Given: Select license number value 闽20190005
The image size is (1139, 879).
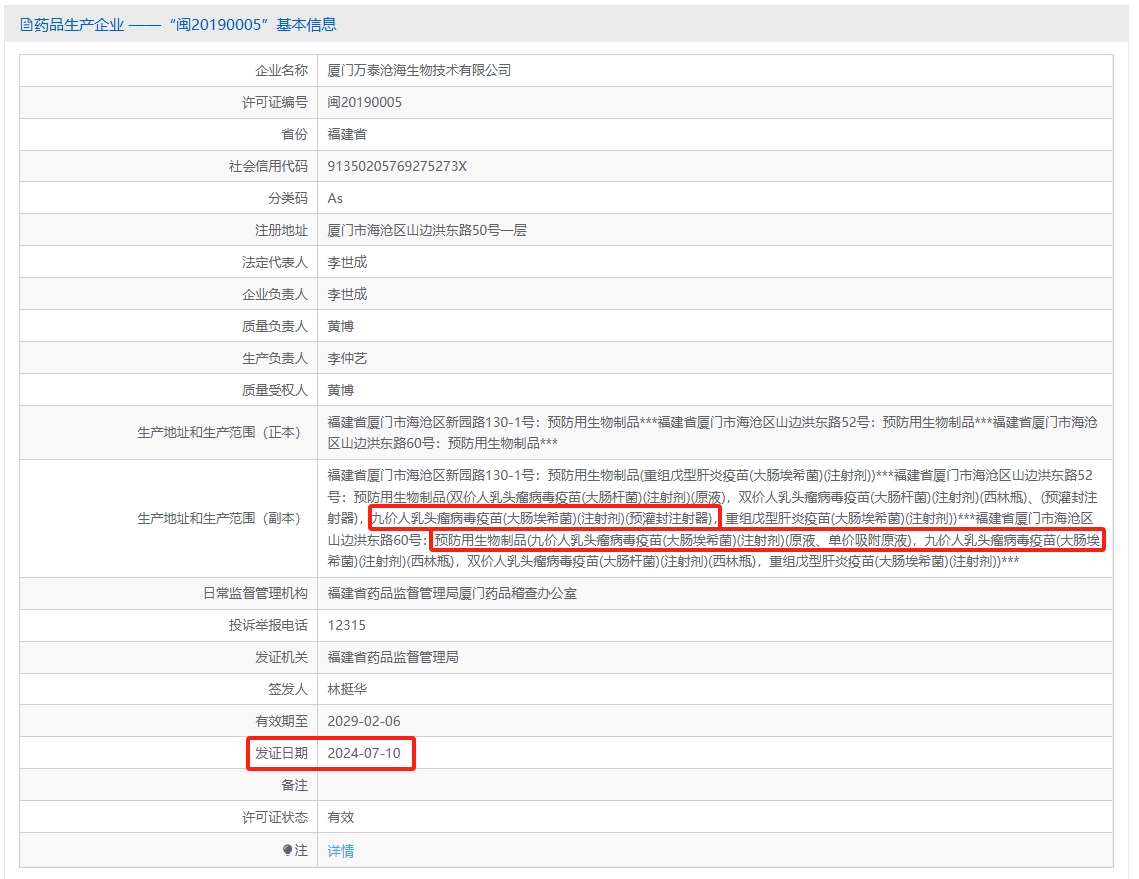Looking at the screenshot, I should (364, 102).
